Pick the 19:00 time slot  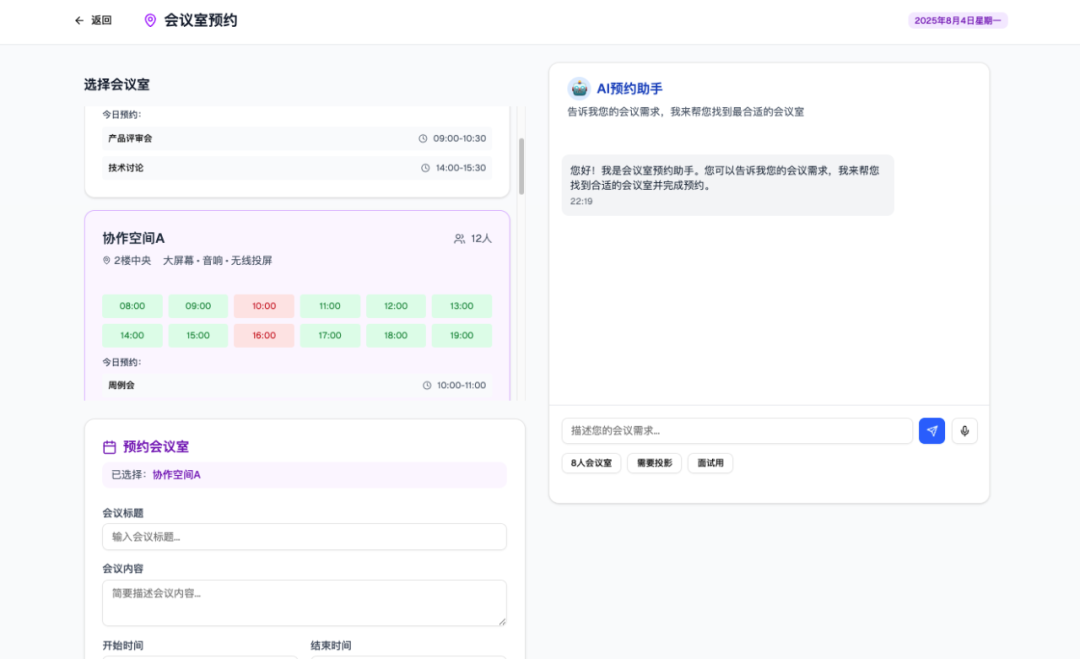pyautogui.click(x=461, y=335)
